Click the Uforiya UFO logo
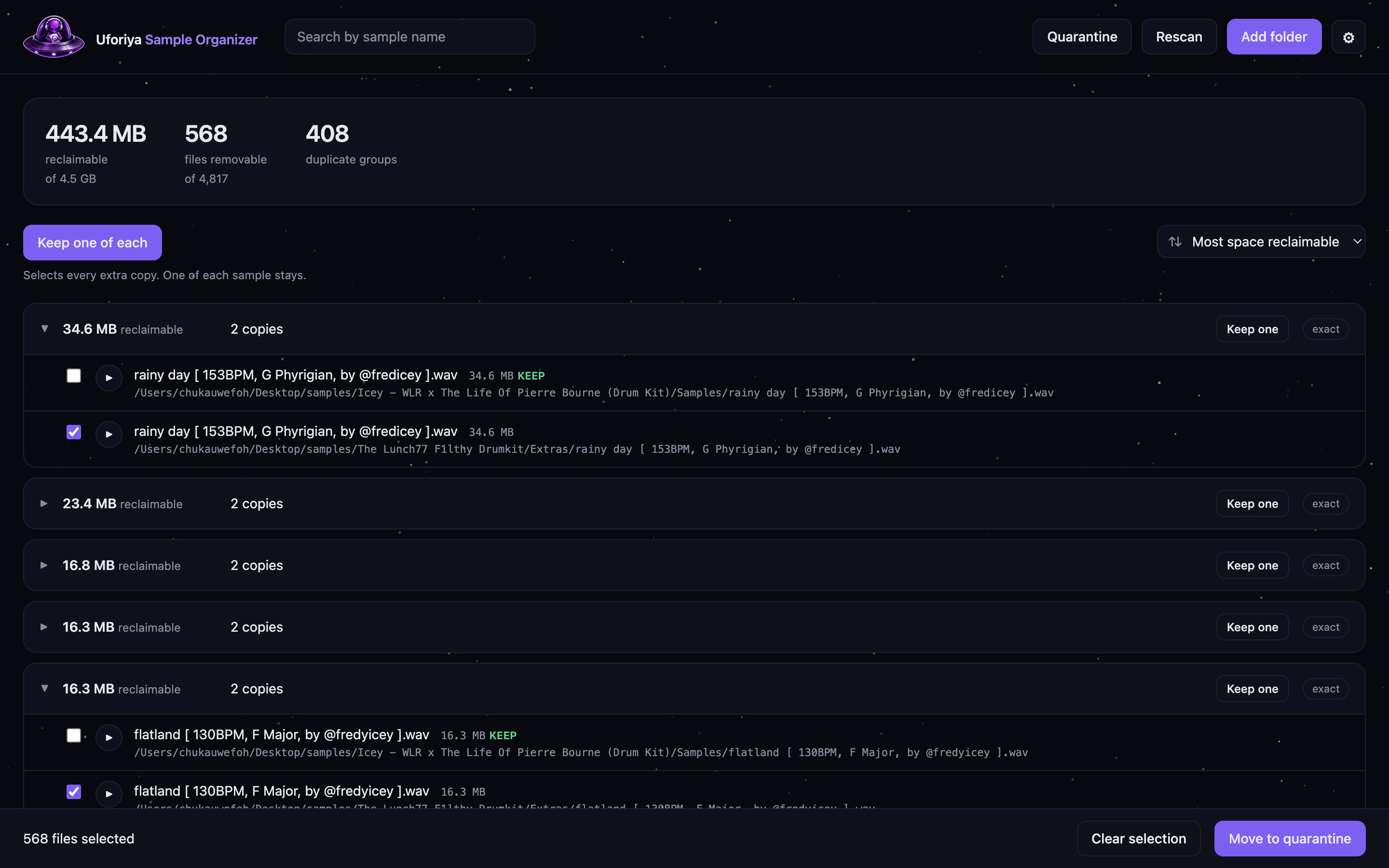Image resolution: width=1389 pixels, height=868 pixels. (54, 37)
